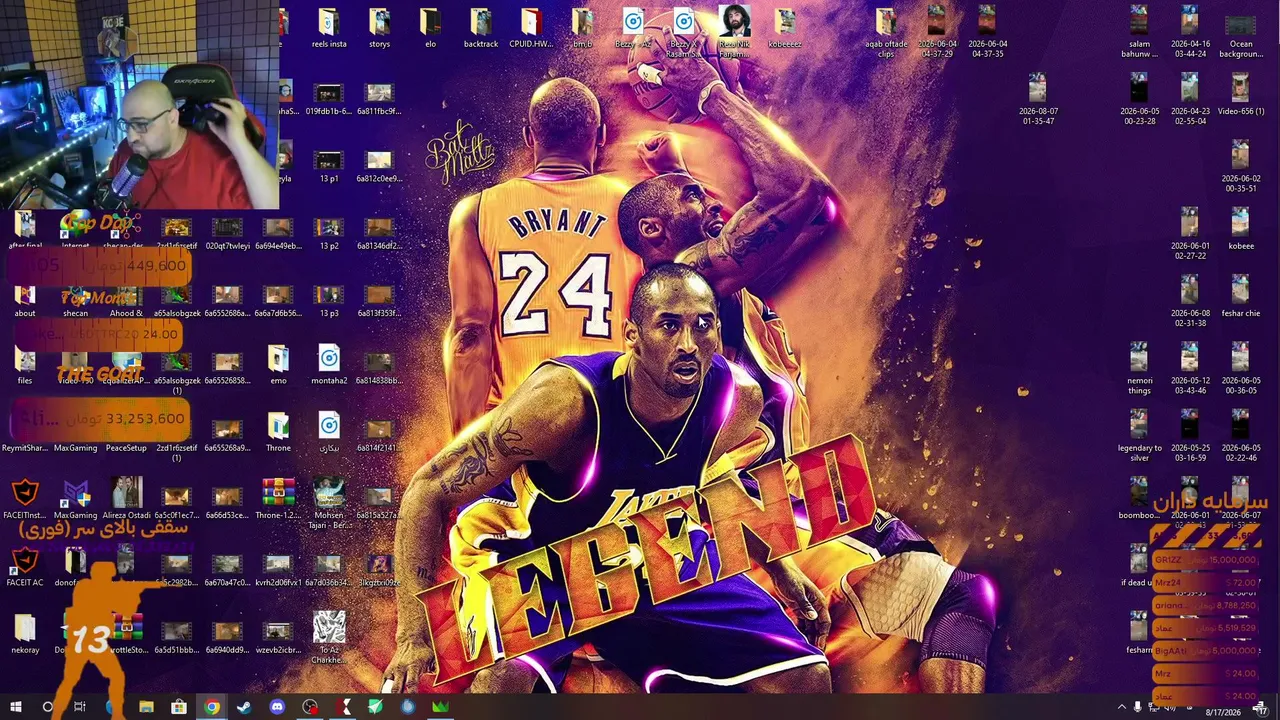Select the 'To Az Charkhe' file
Image resolution: width=1280 pixels, height=720 pixels.
tap(329, 637)
